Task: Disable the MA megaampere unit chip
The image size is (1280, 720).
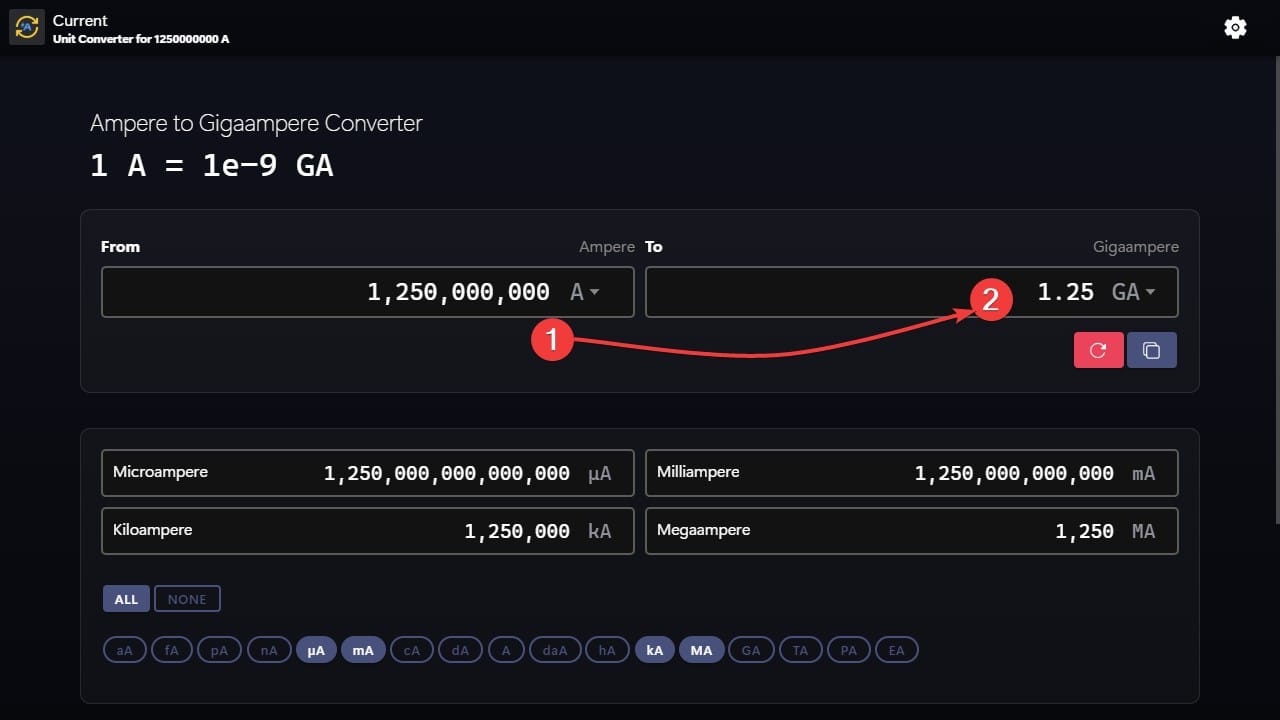Action: [x=702, y=649]
